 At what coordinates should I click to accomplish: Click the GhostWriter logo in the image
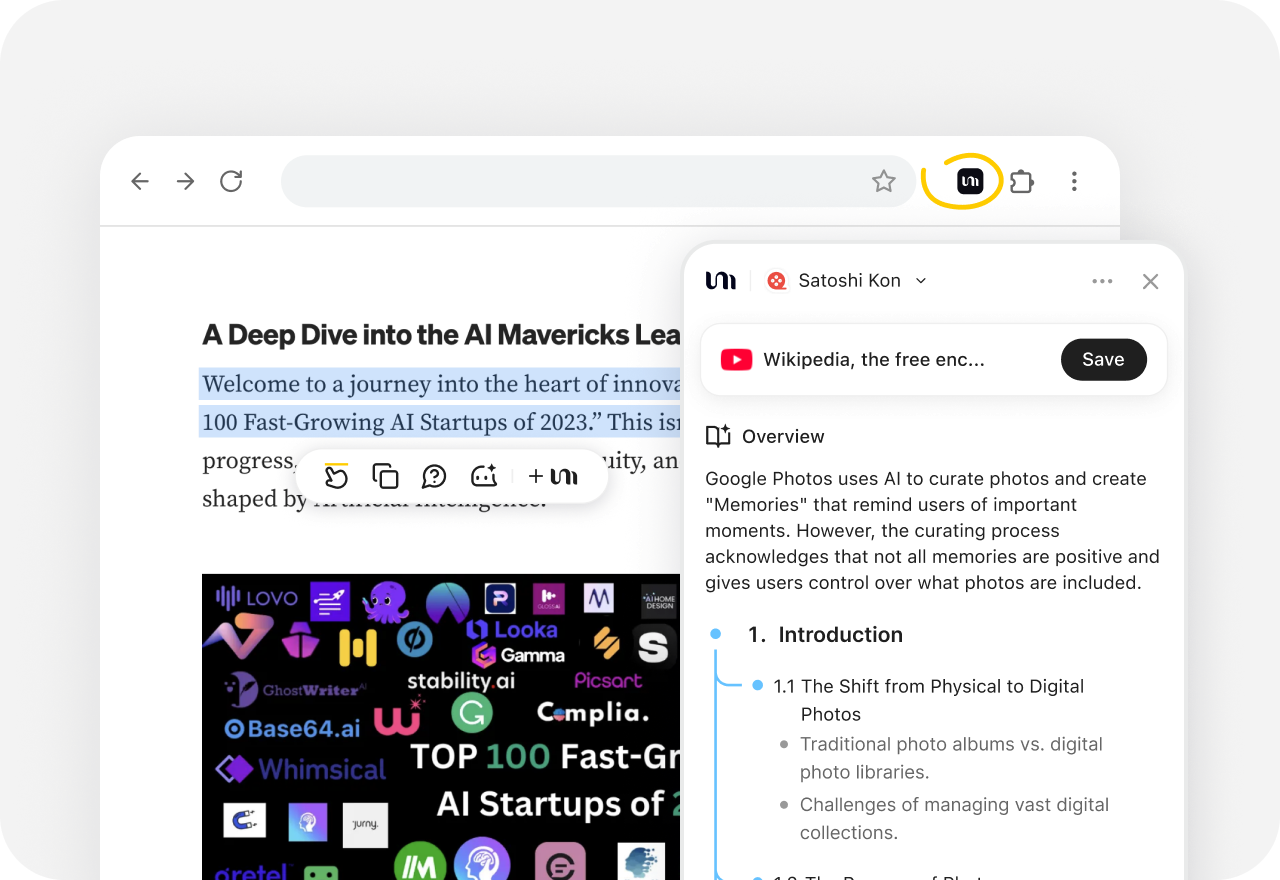(296, 690)
